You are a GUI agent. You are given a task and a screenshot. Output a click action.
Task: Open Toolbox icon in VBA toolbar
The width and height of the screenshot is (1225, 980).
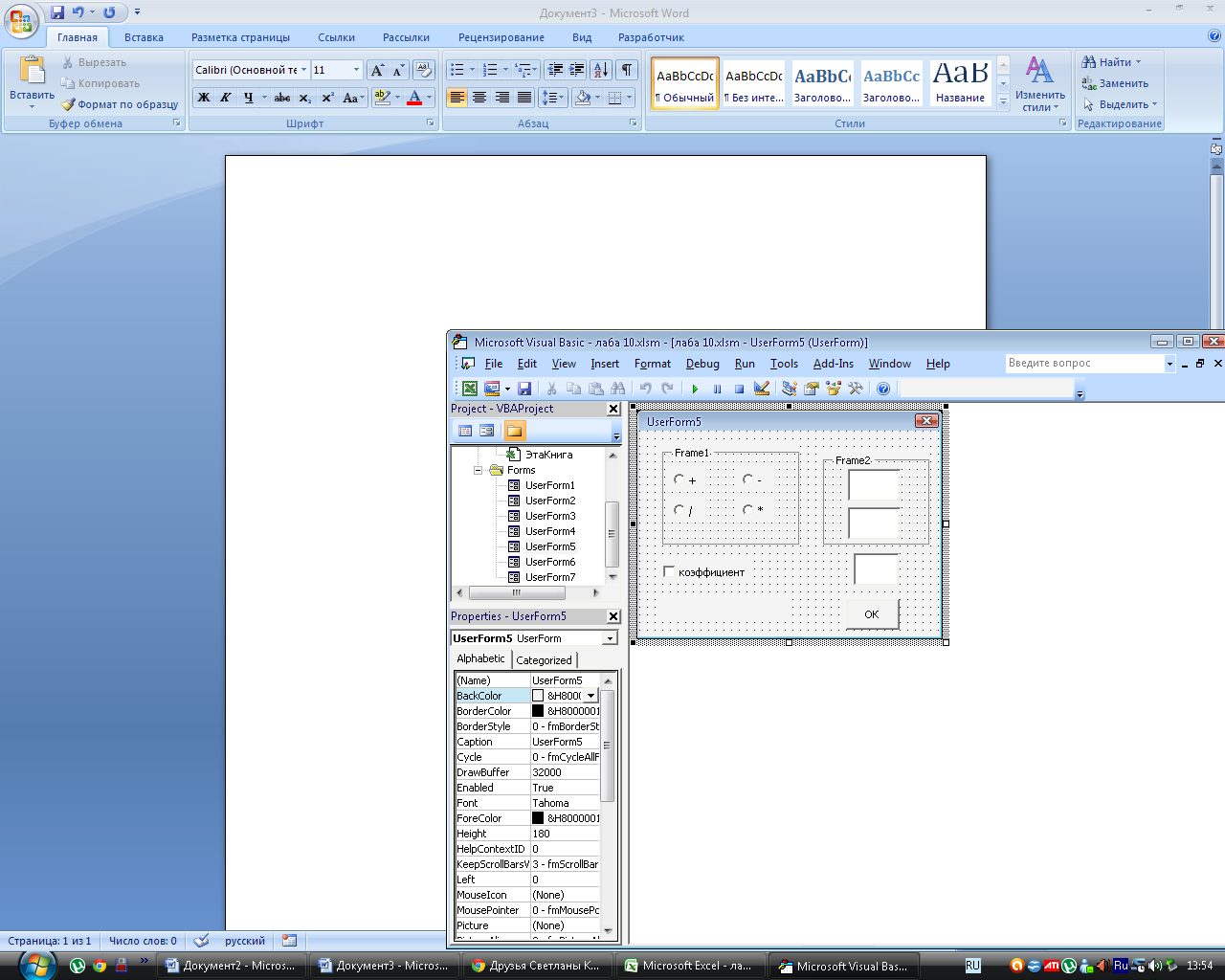[x=856, y=389]
